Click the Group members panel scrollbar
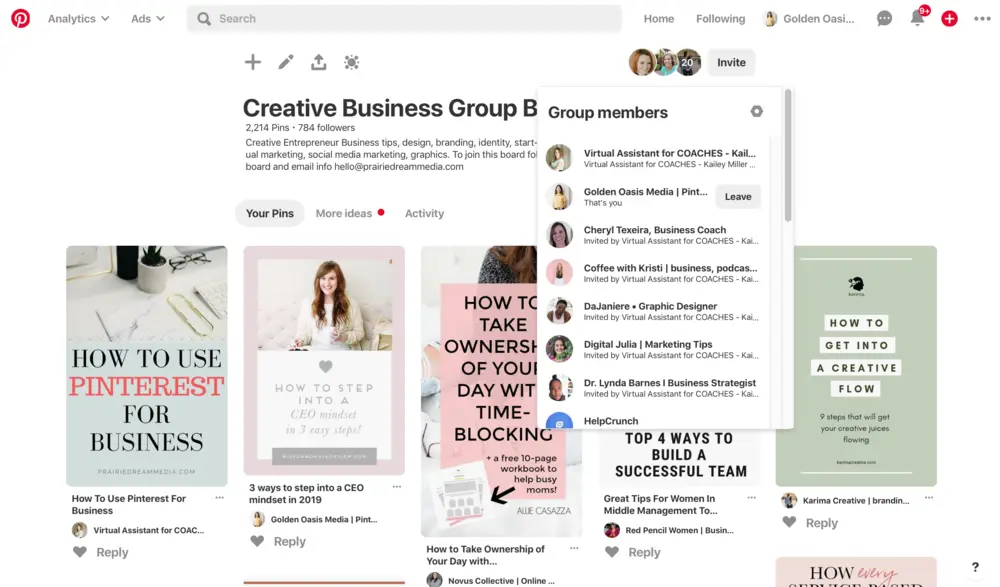 (x=788, y=156)
